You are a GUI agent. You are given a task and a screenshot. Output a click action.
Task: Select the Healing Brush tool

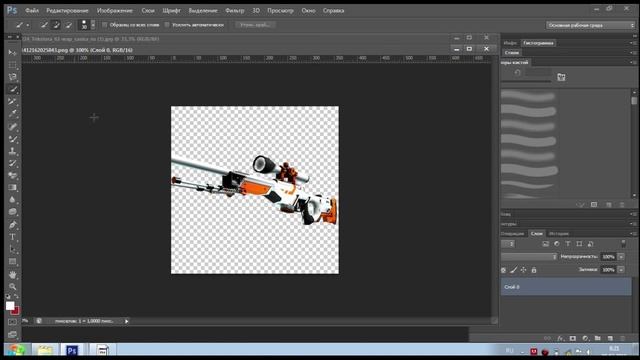[x=13, y=127]
